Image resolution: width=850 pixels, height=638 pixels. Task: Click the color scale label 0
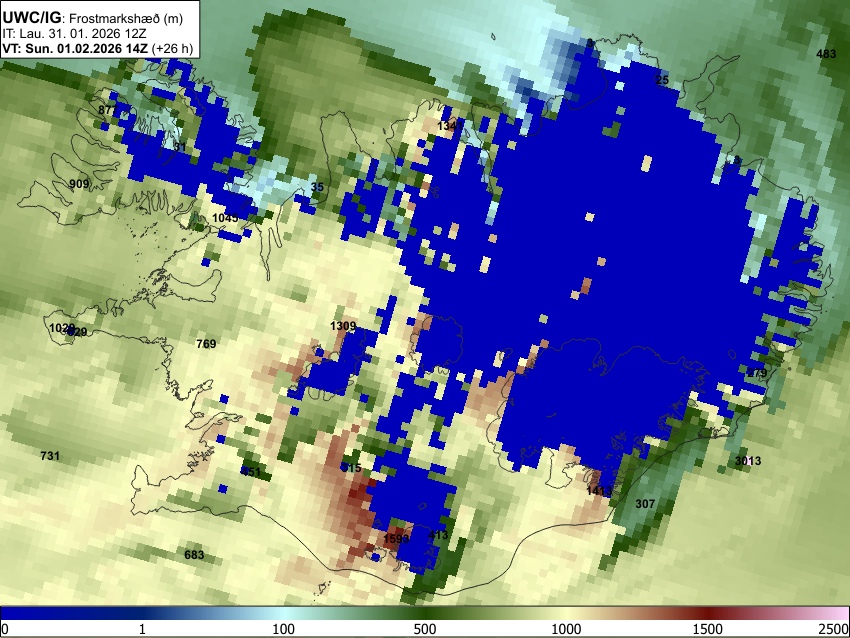[5, 629]
